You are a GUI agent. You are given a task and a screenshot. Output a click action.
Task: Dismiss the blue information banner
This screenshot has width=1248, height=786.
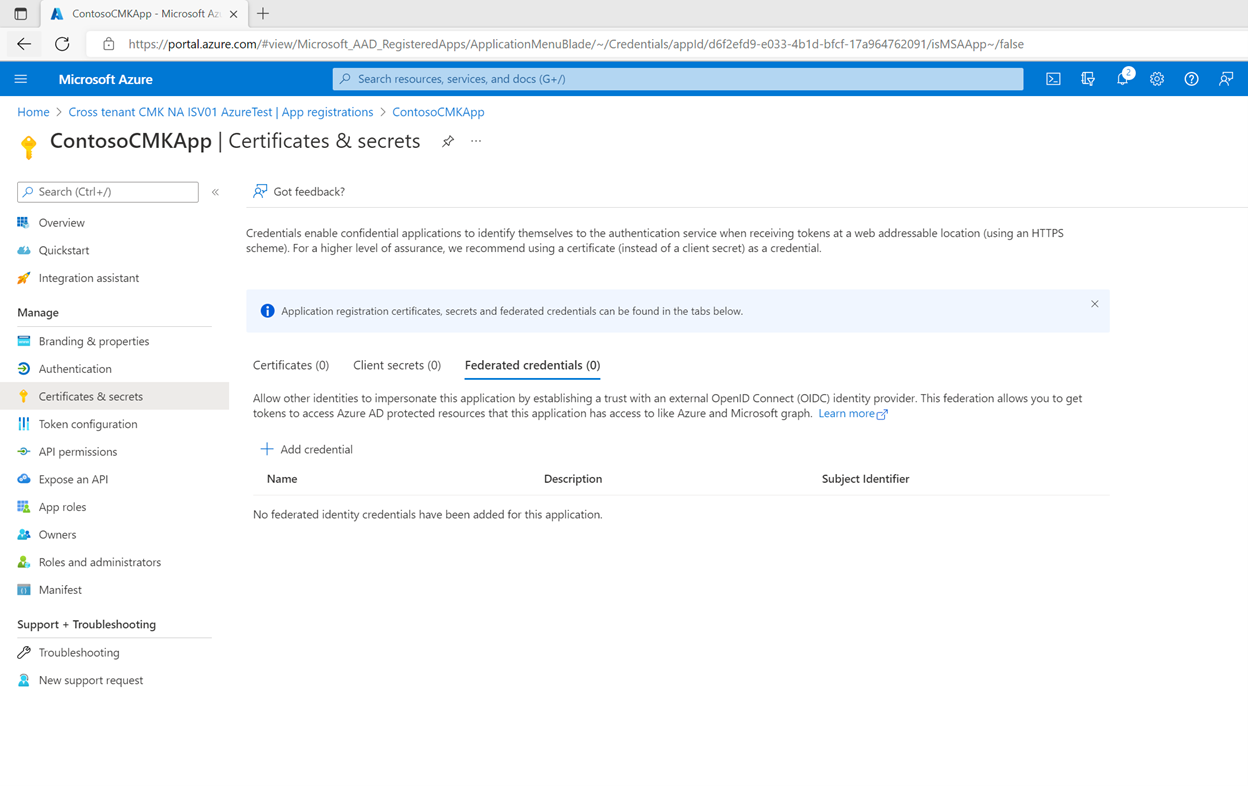pos(1094,303)
